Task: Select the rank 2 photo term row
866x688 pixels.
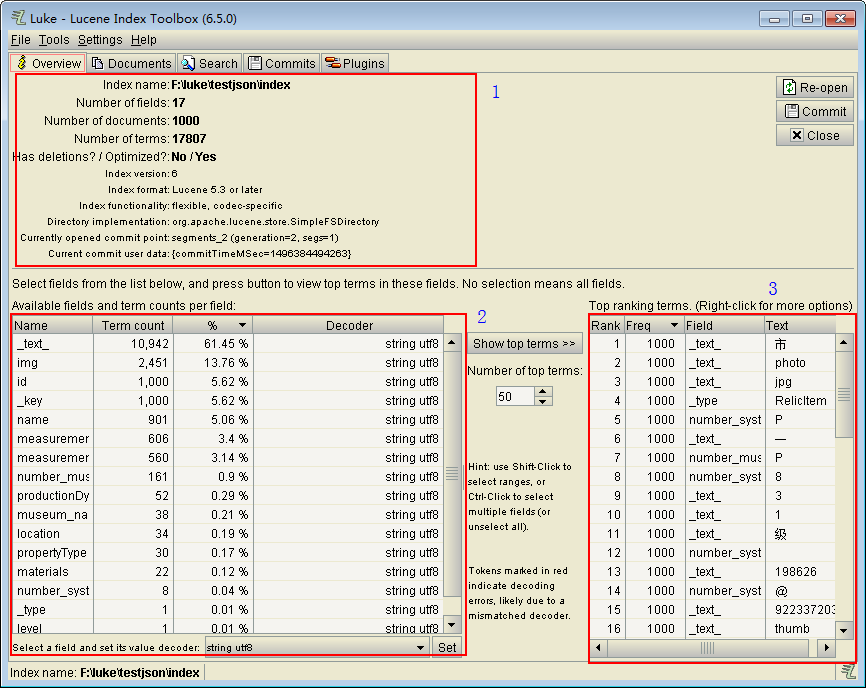Action: pyautogui.click(x=712, y=363)
